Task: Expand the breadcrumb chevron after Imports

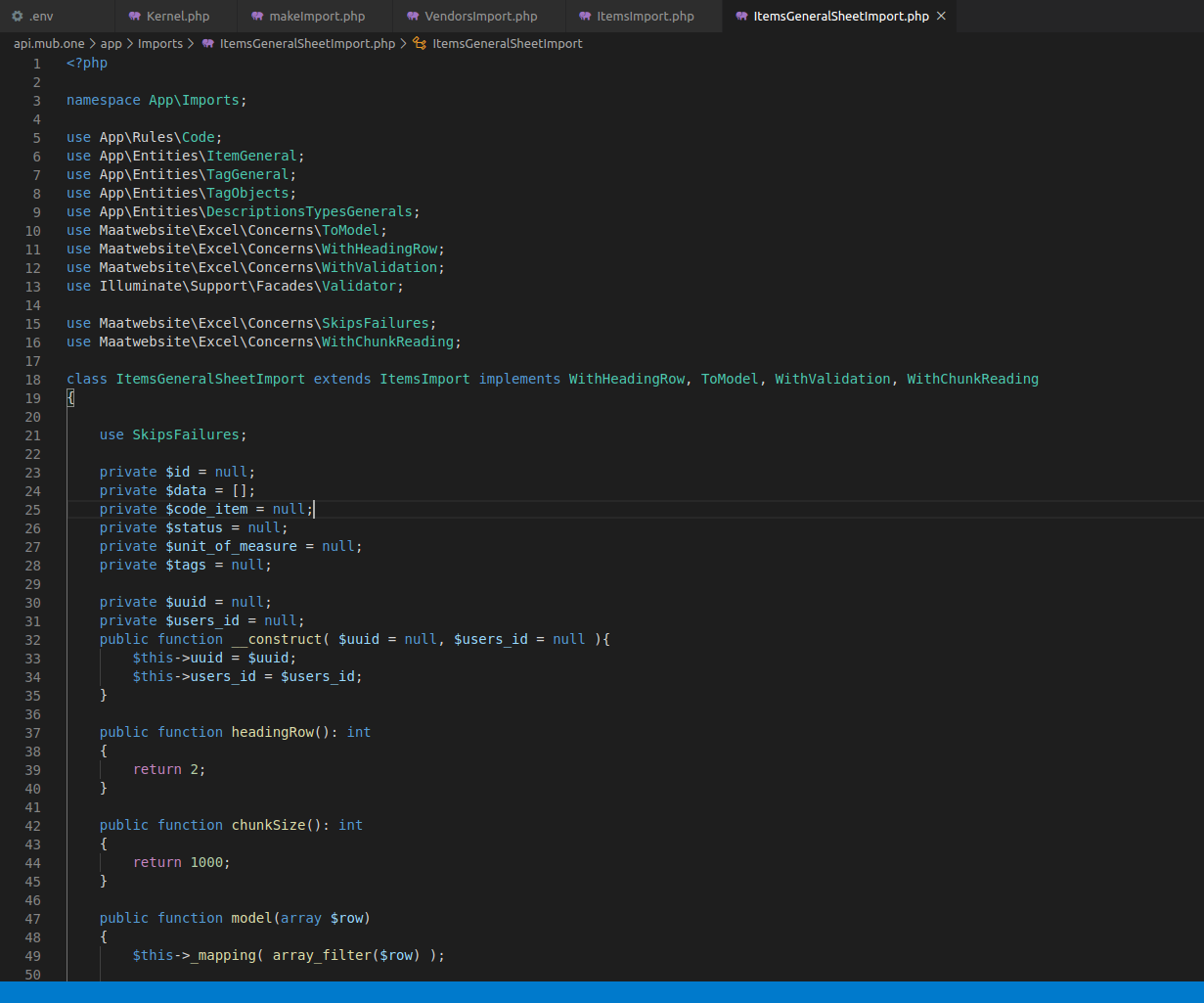Action: (x=190, y=43)
